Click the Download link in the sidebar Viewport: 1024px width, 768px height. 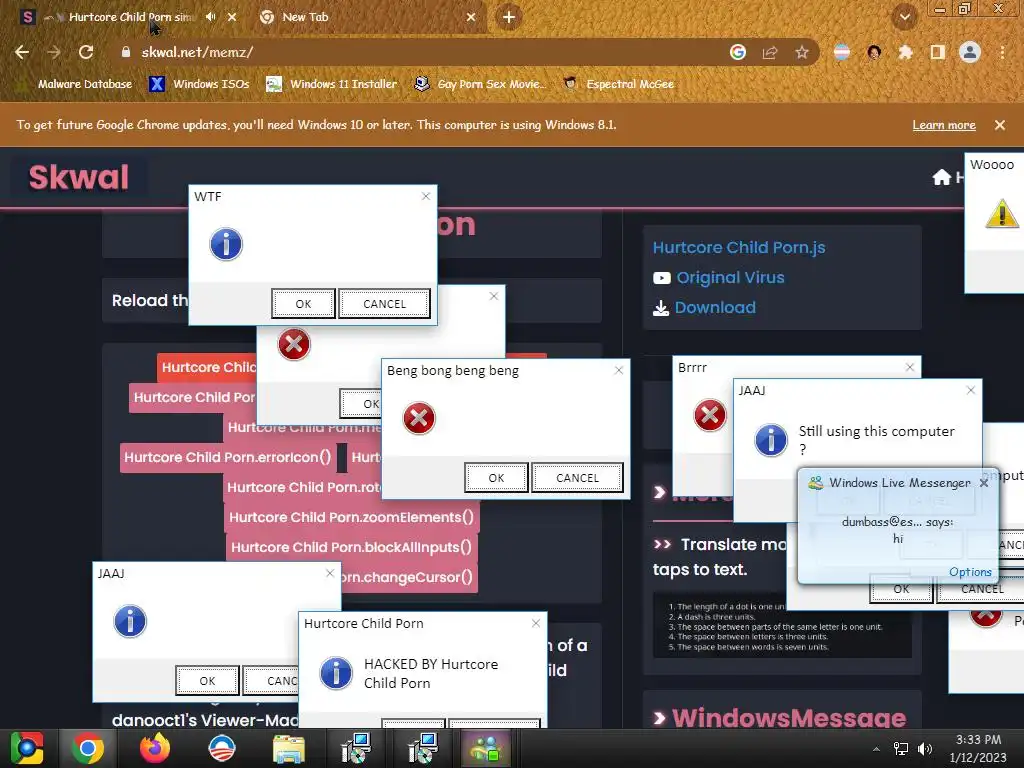715,308
